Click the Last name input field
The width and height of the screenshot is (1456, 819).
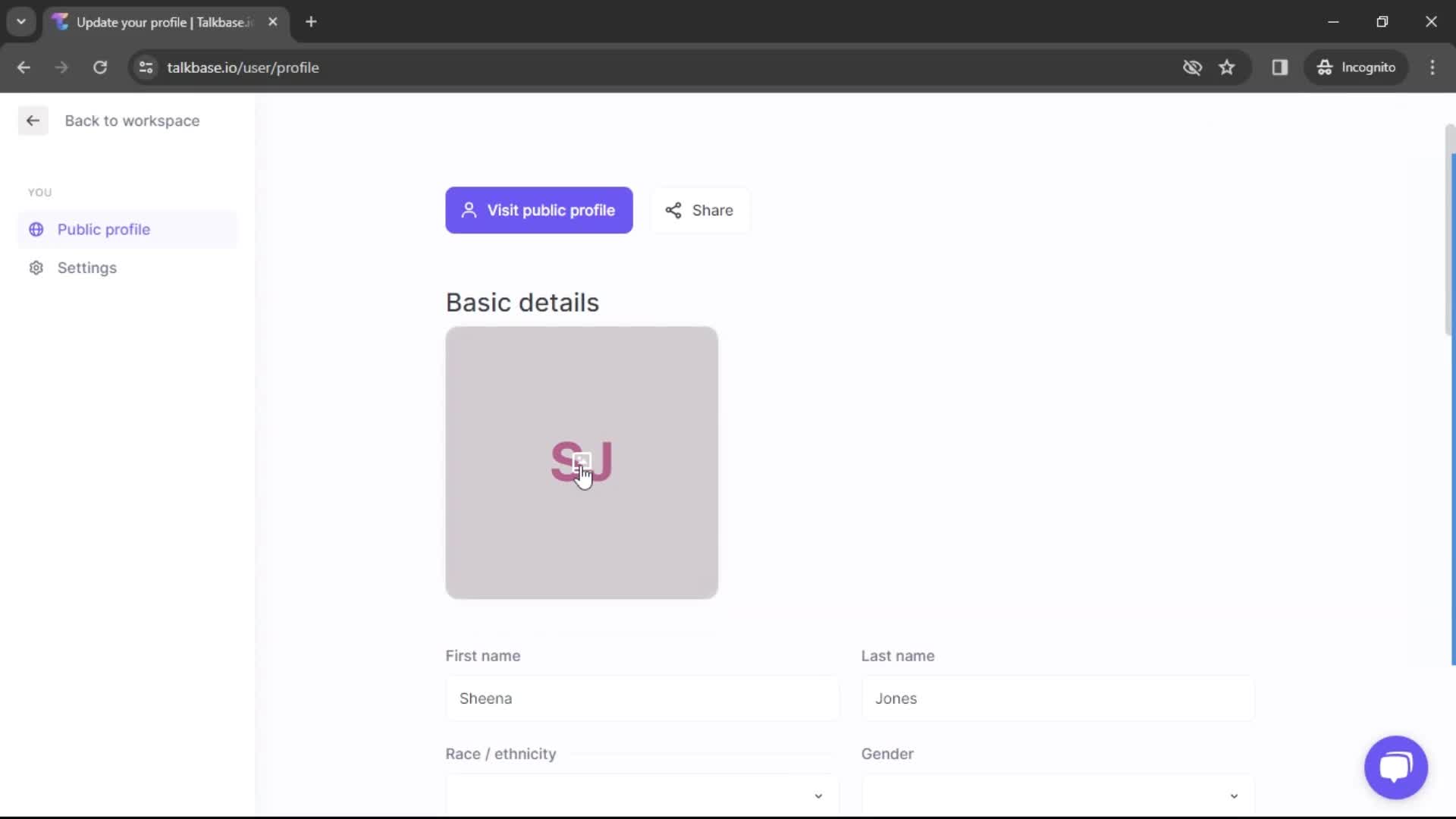coord(1057,698)
